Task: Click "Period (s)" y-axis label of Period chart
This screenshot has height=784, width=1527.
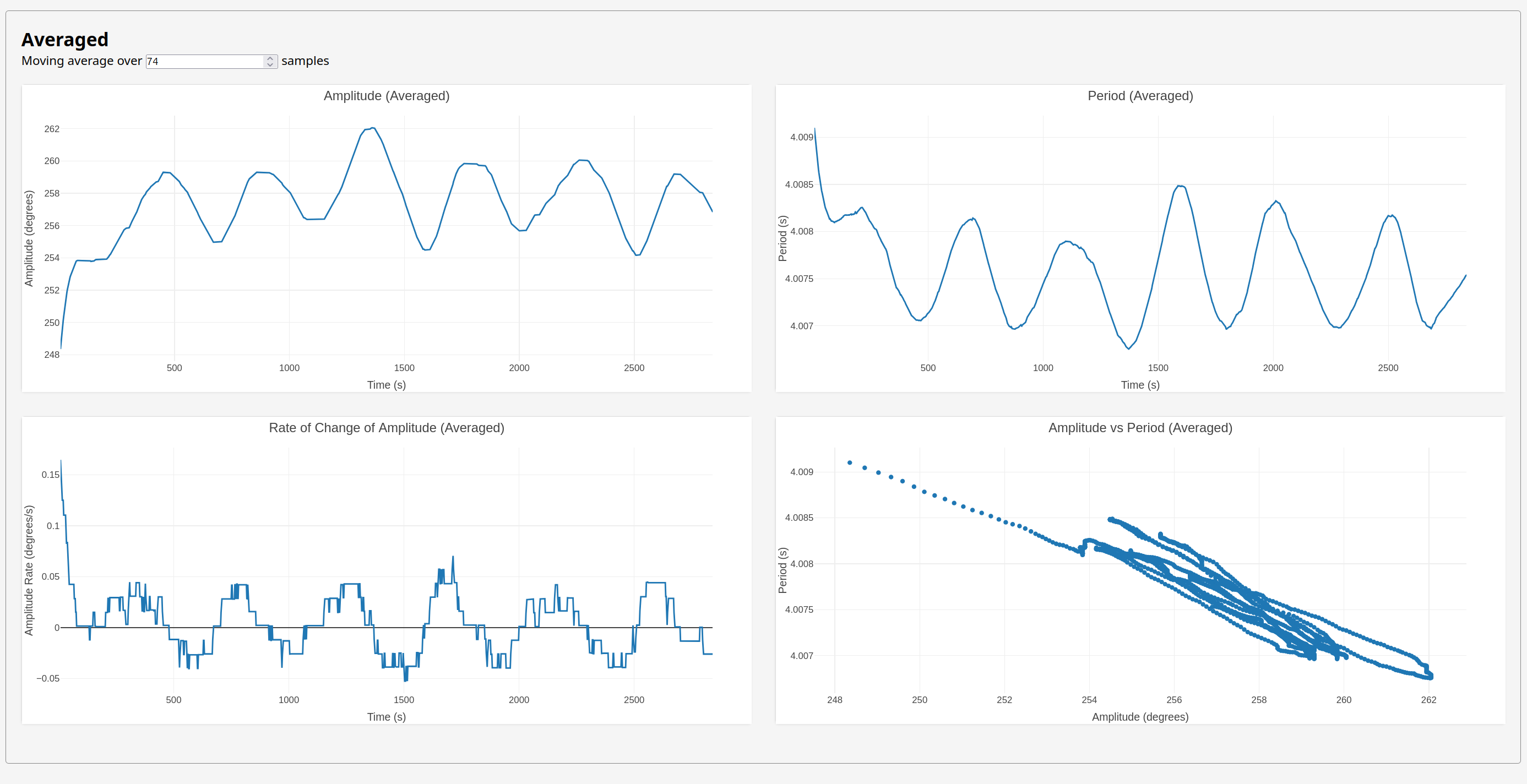Action: (x=782, y=238)
